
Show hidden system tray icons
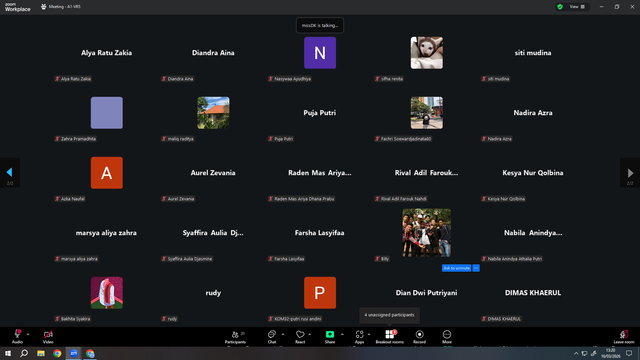(x=576, y=353)
